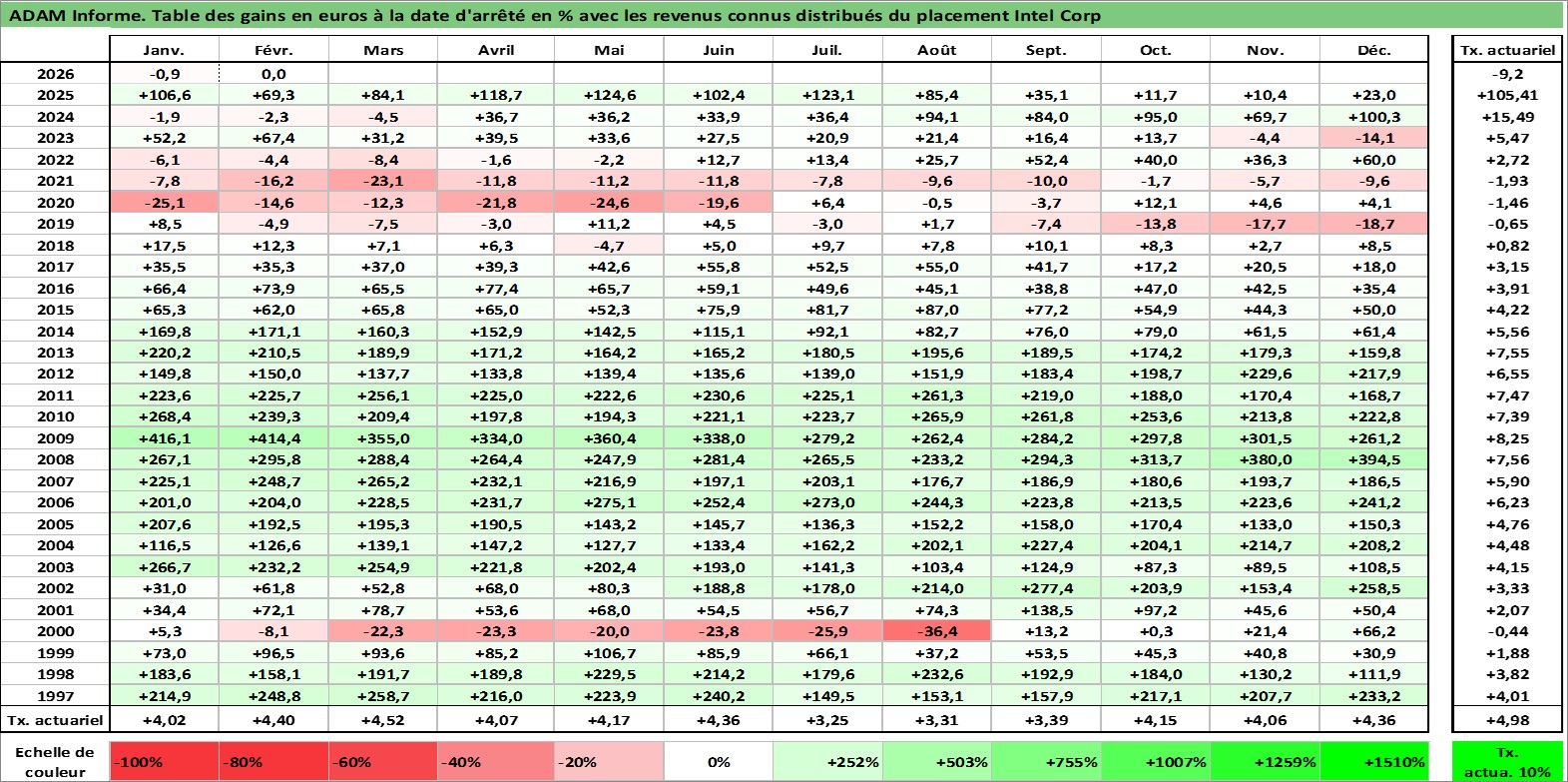Select the +261,3 cell in row 2011
This screenshot has height=782, width=1568.
[x=936, y=395]
